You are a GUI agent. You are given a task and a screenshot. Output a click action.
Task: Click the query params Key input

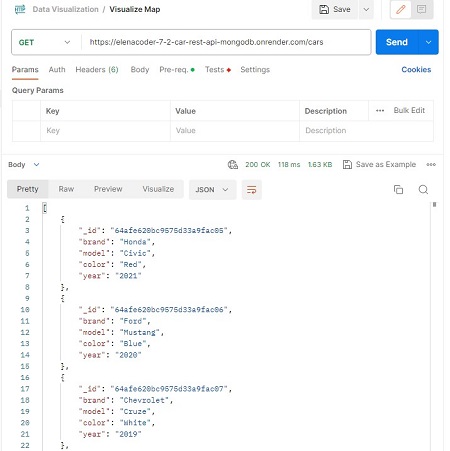click(105, 131)
